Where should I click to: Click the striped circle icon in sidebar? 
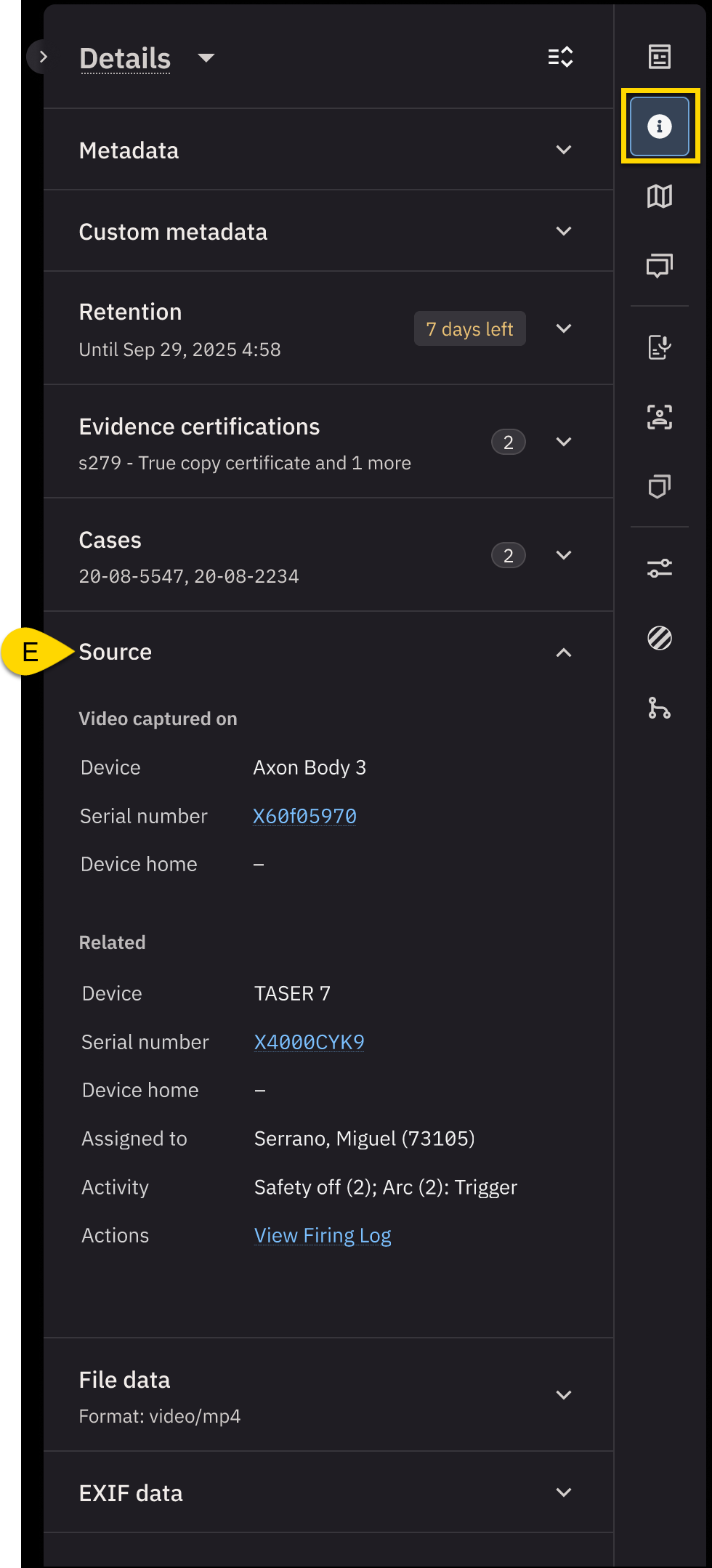click(659, 638)
